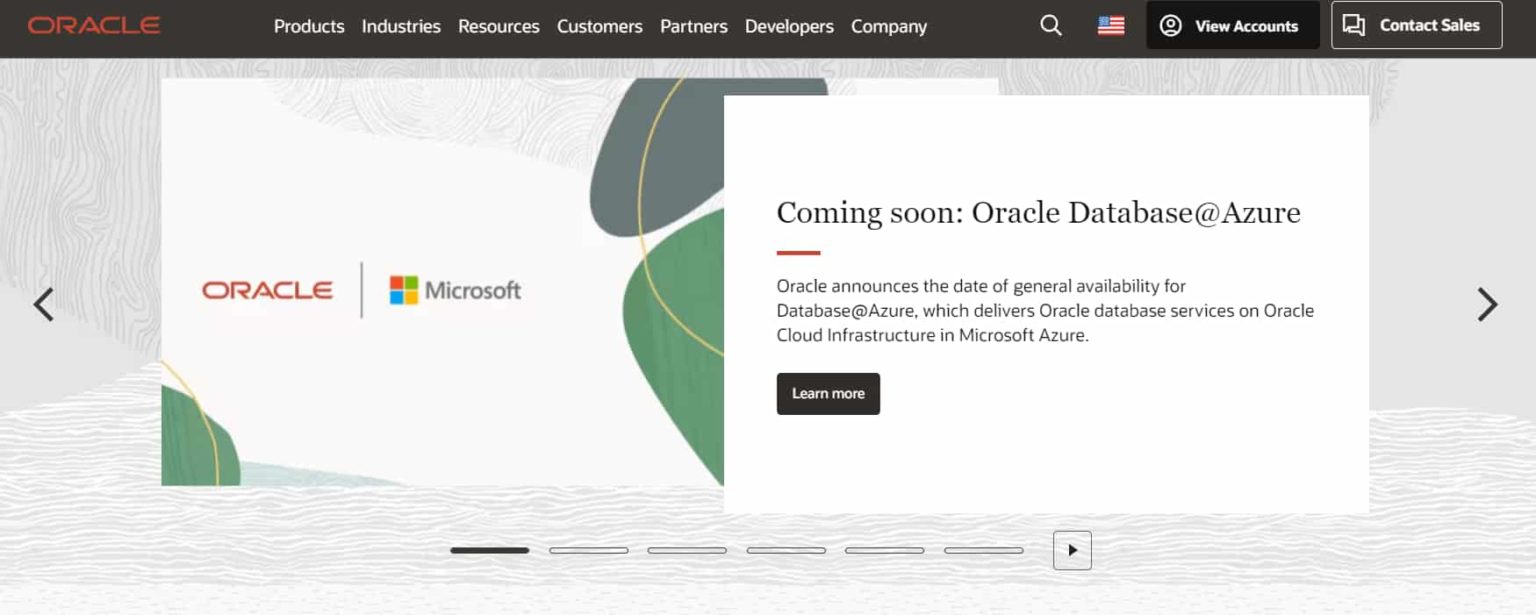
Task: Expand the Products menu
Action: (x=309, y=27)
